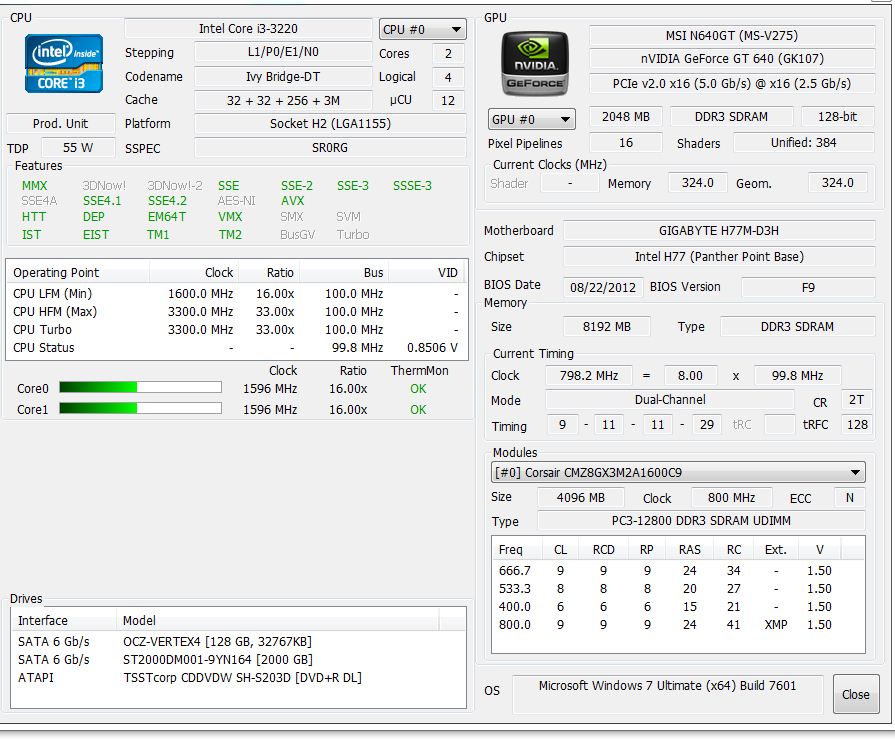Click the GPU Memory clock 324.0 field
This screenshot has height=739, width=895.
pyautogui.click(x=698, y=183)
